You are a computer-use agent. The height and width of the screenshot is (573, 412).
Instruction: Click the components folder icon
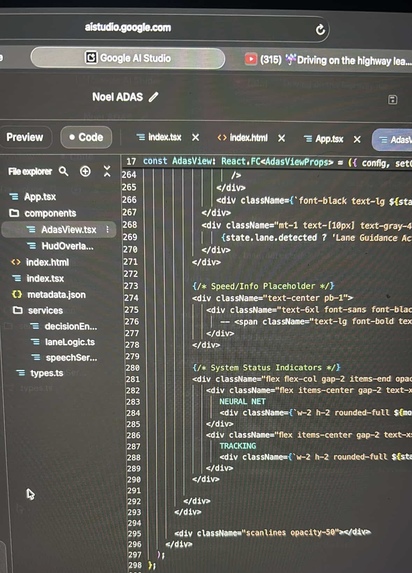14,213
